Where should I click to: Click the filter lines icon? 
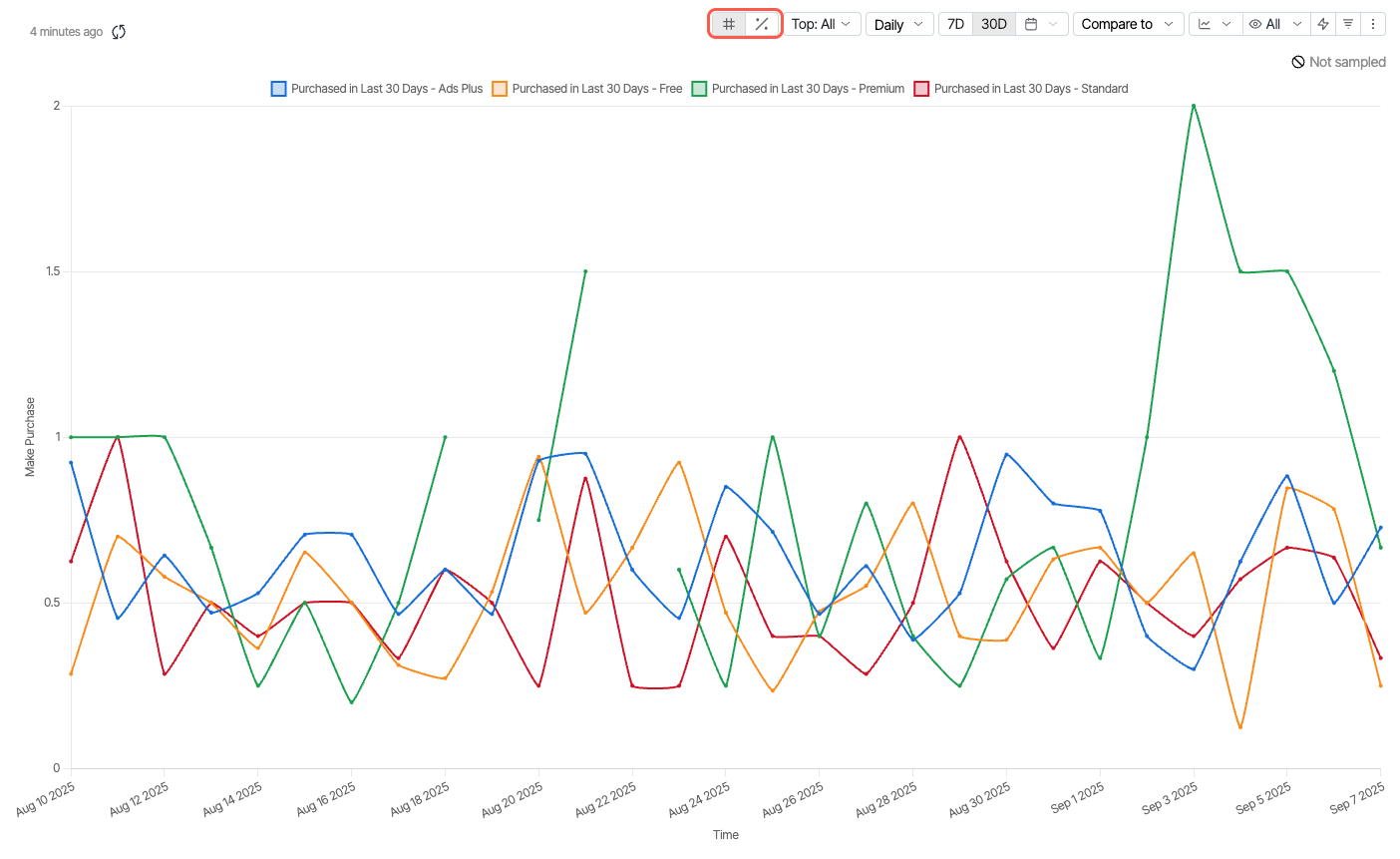point(1348,24)
